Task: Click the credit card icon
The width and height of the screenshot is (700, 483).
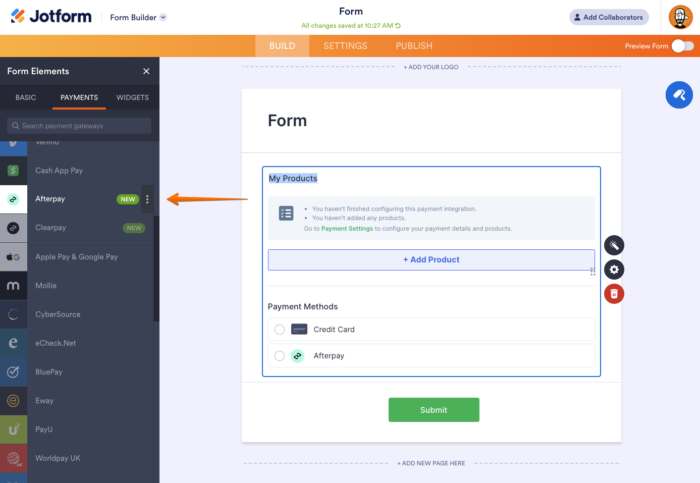Action: point(299,329)
